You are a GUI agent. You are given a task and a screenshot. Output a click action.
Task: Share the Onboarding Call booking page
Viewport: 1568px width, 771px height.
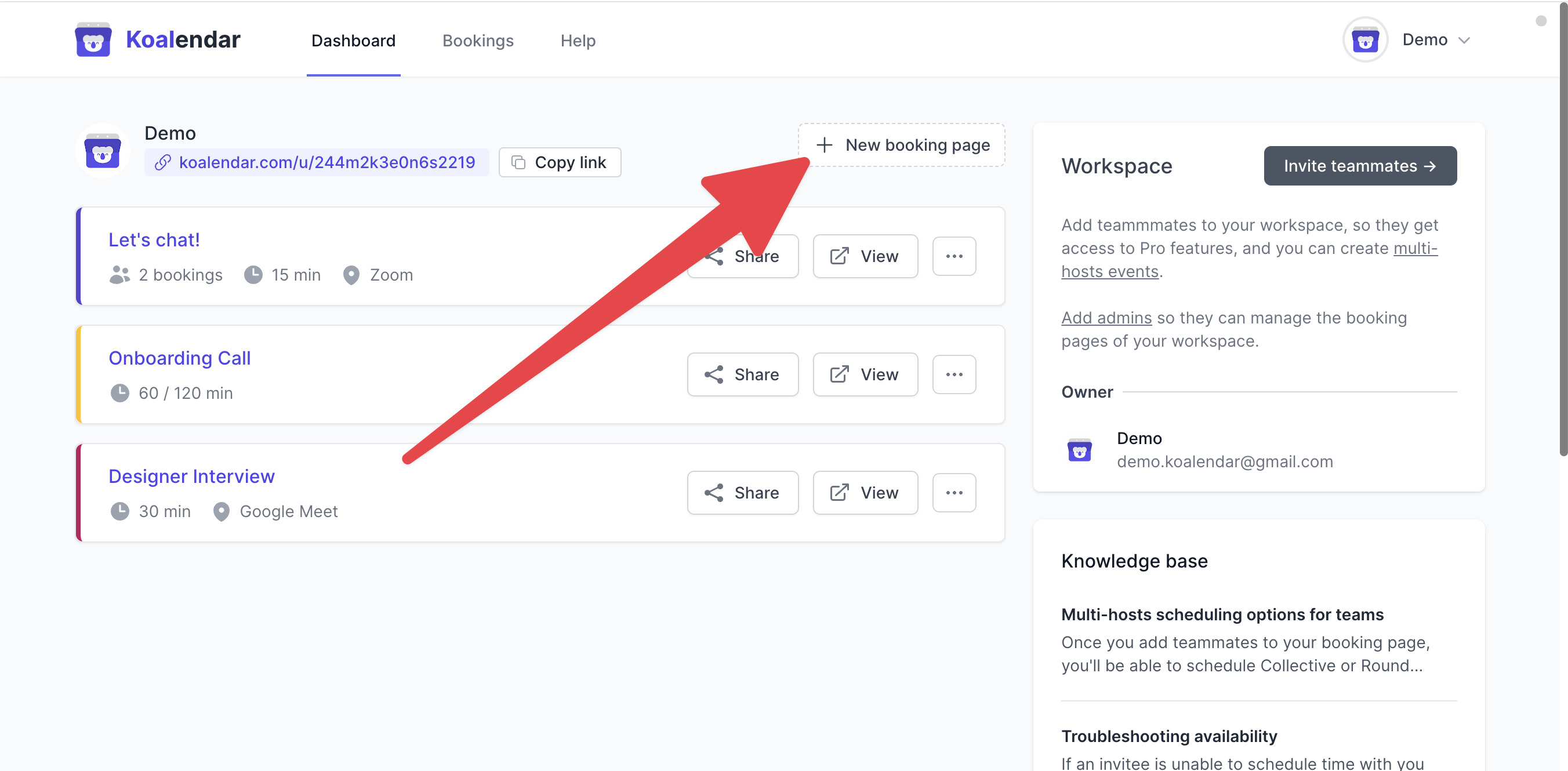click(x=743, y=374)
